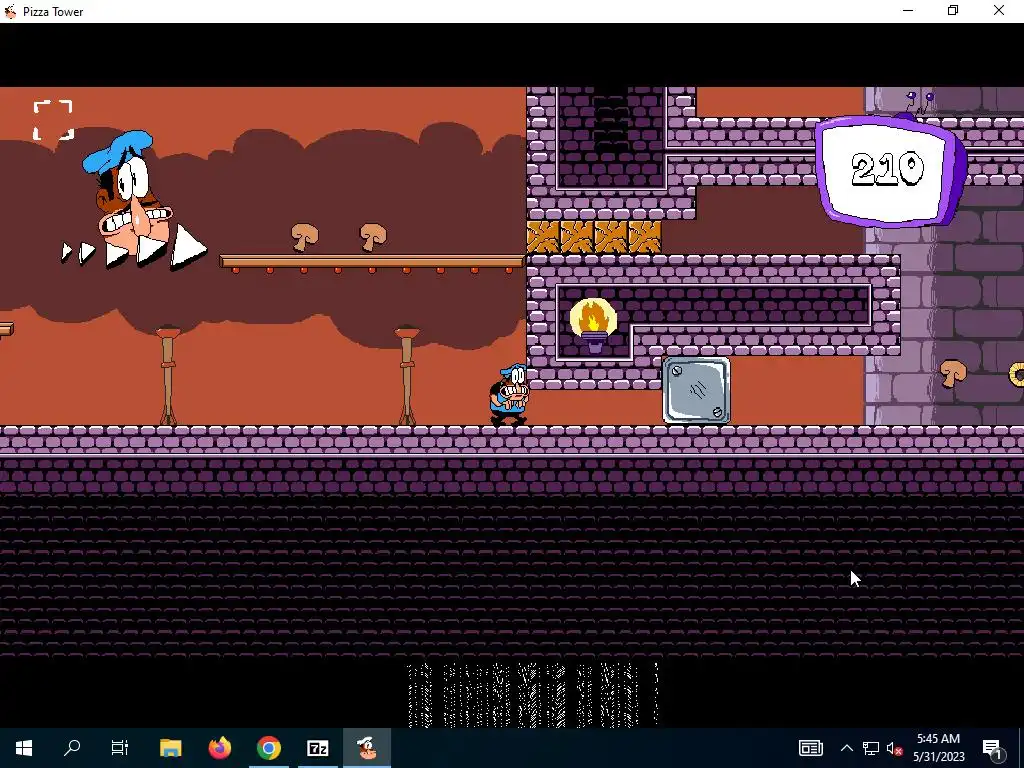Open network status tray icon

click(x=871, y=748)
